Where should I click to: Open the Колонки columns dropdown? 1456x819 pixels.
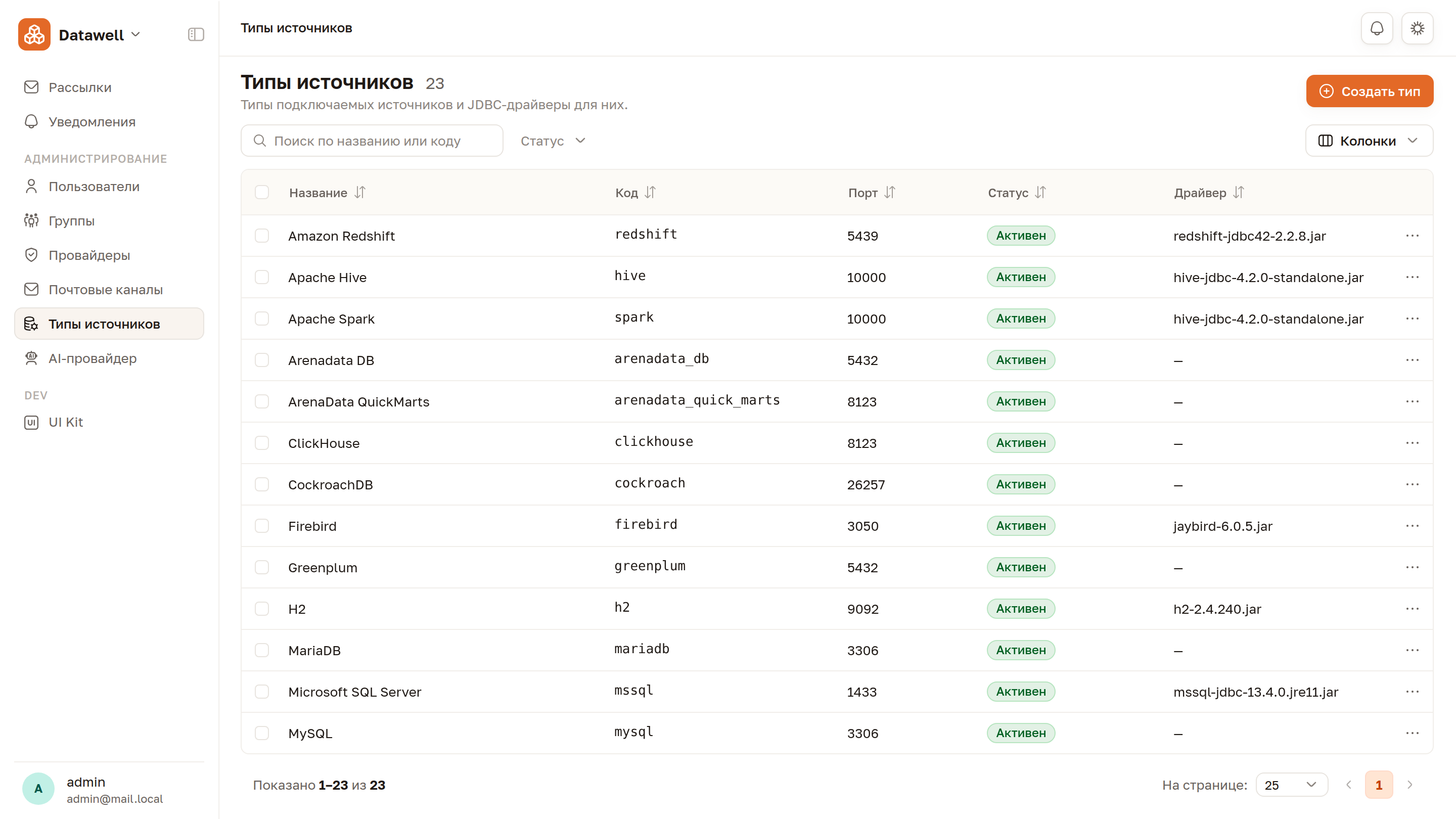1369,141
